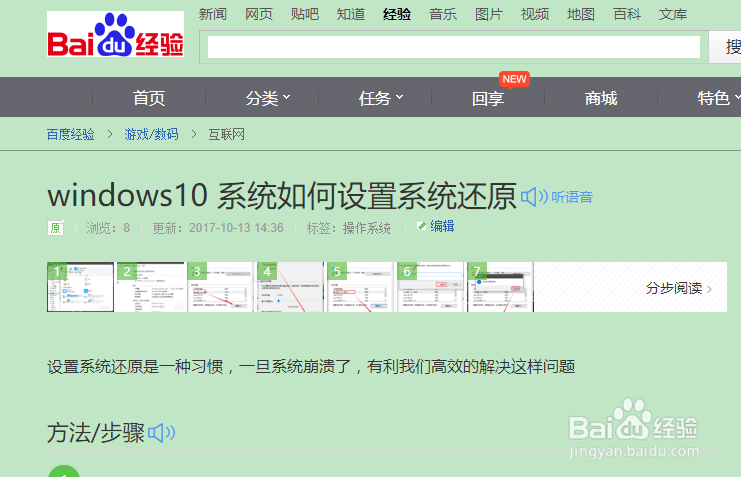Go to 贴吧 from the top bar
This screenshot has height=477, width=741.
click(304, 14)
